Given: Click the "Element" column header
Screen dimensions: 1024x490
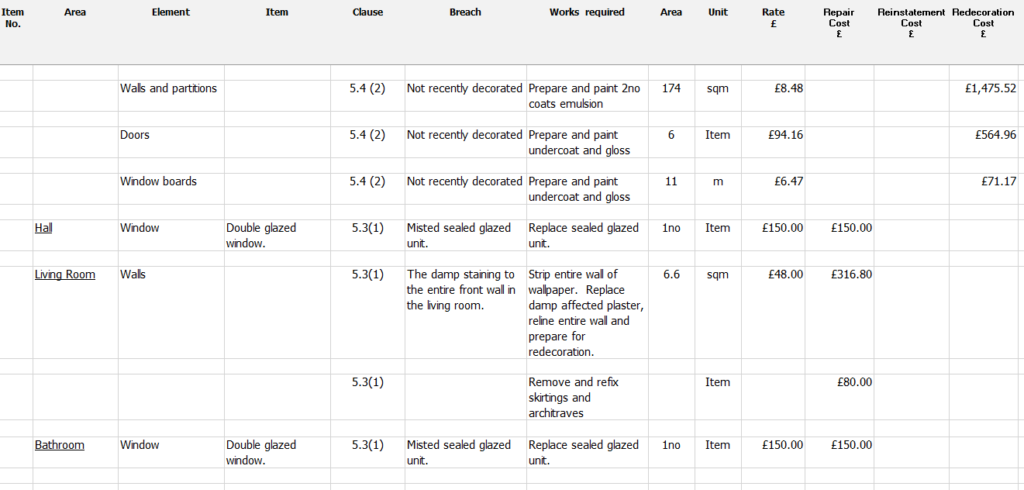Looking at the screenshot, I should [x=171, y=13].
